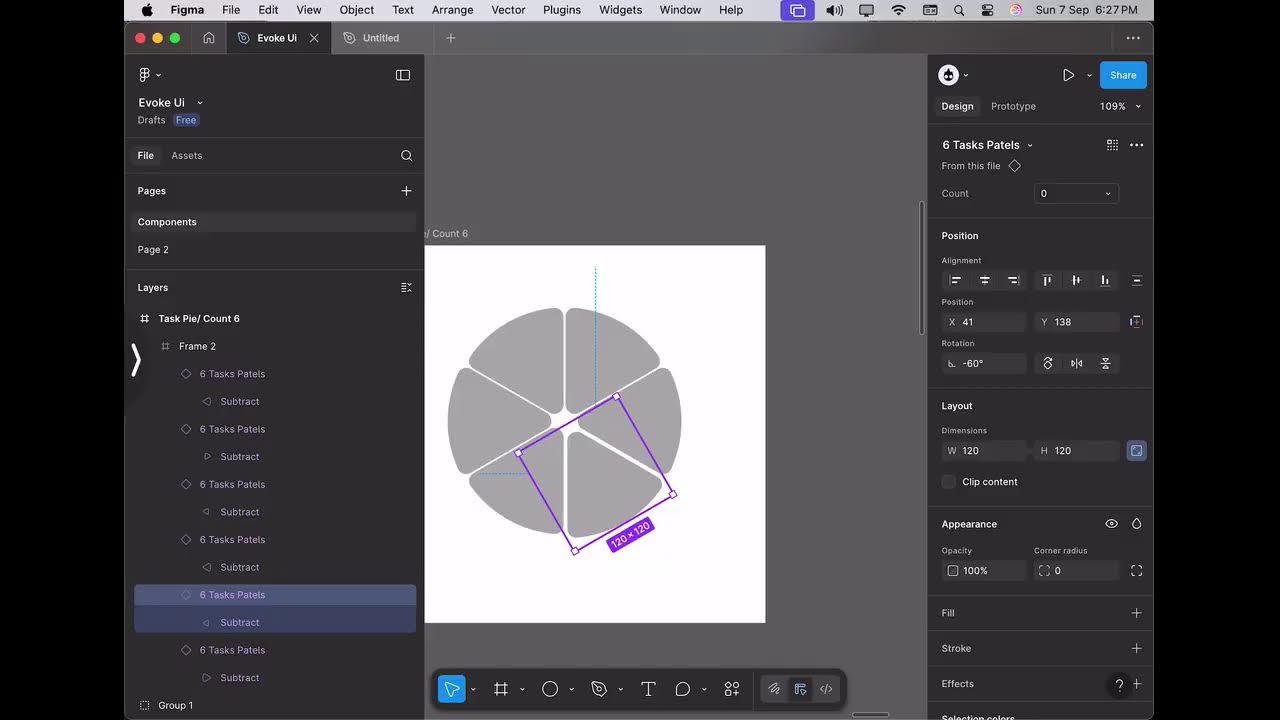This screenshot has height=720, width=1280.
Task: Switch to Dev Mode code icon
Action: click(x=826, y=689)
